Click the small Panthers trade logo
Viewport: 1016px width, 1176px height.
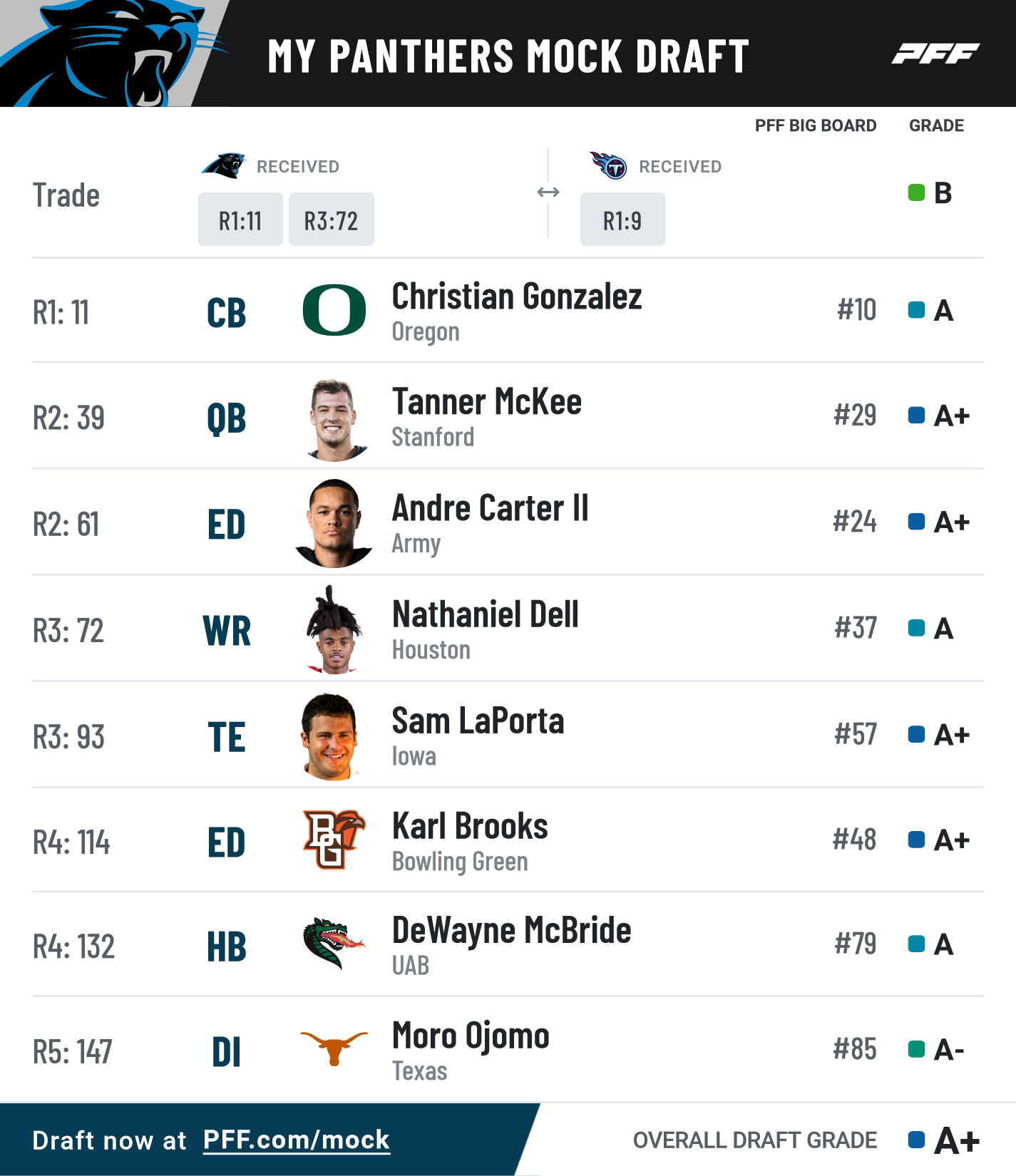pos(223,165)
